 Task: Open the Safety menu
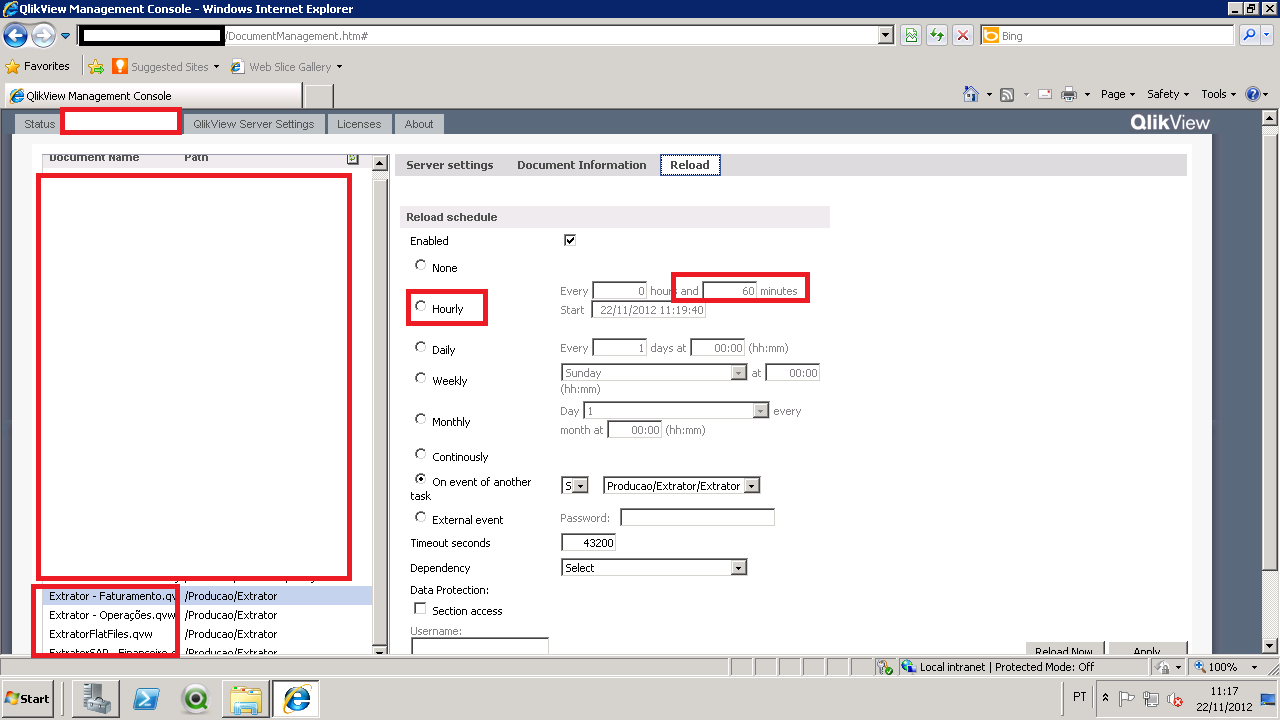click(1167, 94)
